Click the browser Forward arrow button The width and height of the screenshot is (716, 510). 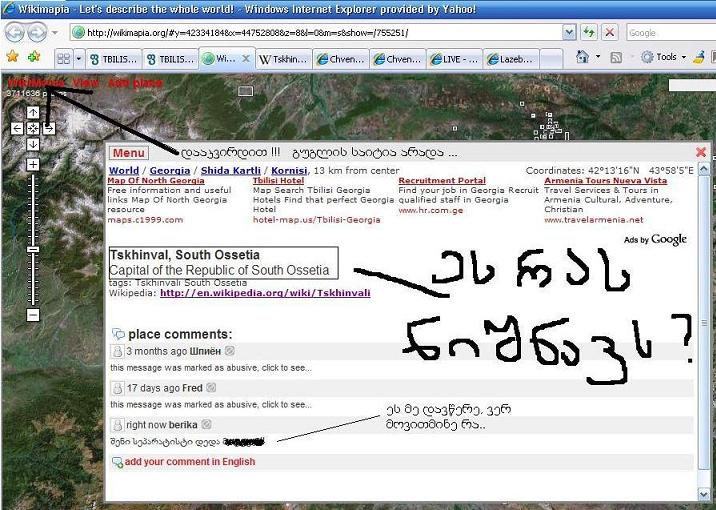pos(37,32)
